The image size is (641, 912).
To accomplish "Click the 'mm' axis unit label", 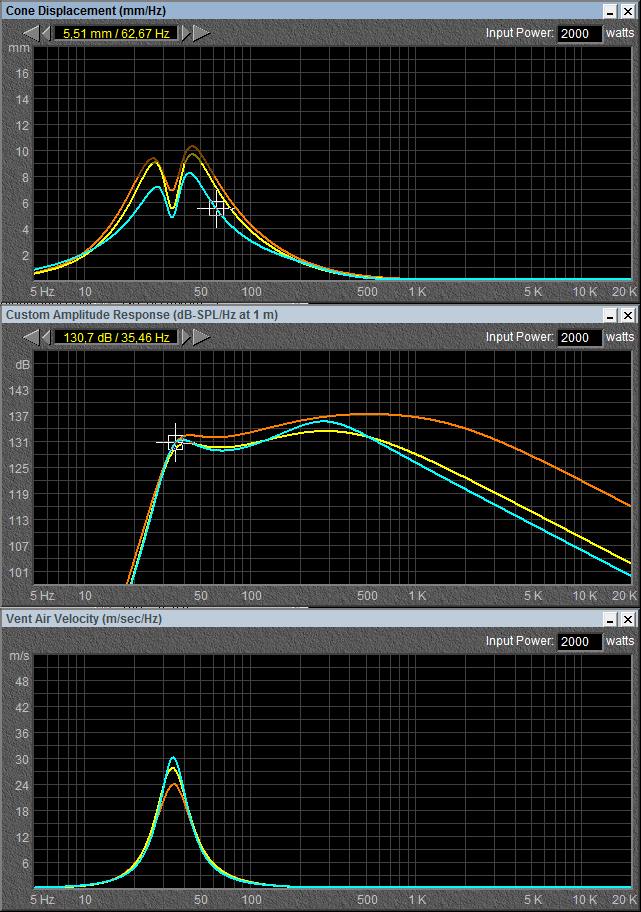I will click(19, 48).
